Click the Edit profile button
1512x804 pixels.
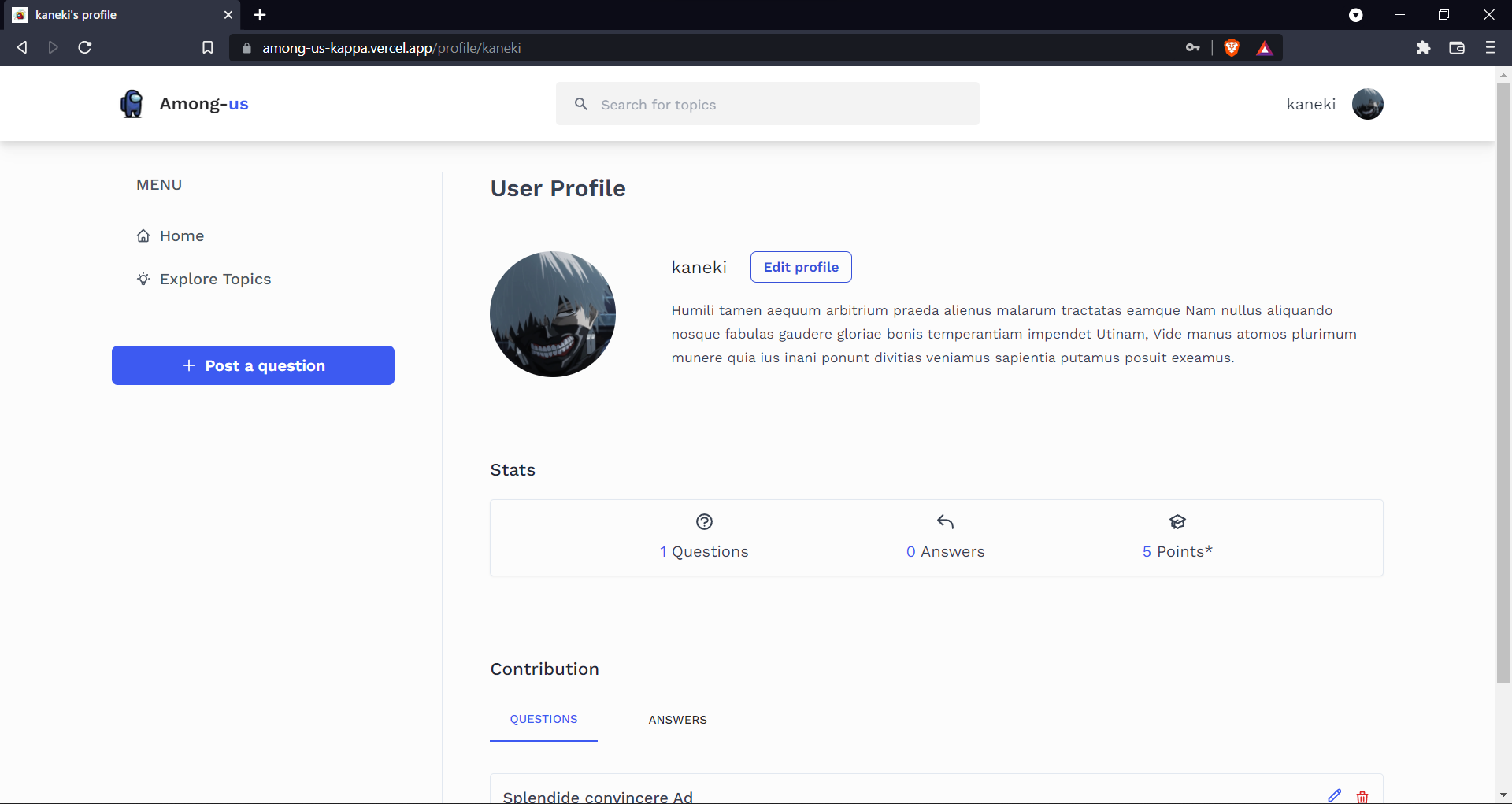(x=801, y=267)
